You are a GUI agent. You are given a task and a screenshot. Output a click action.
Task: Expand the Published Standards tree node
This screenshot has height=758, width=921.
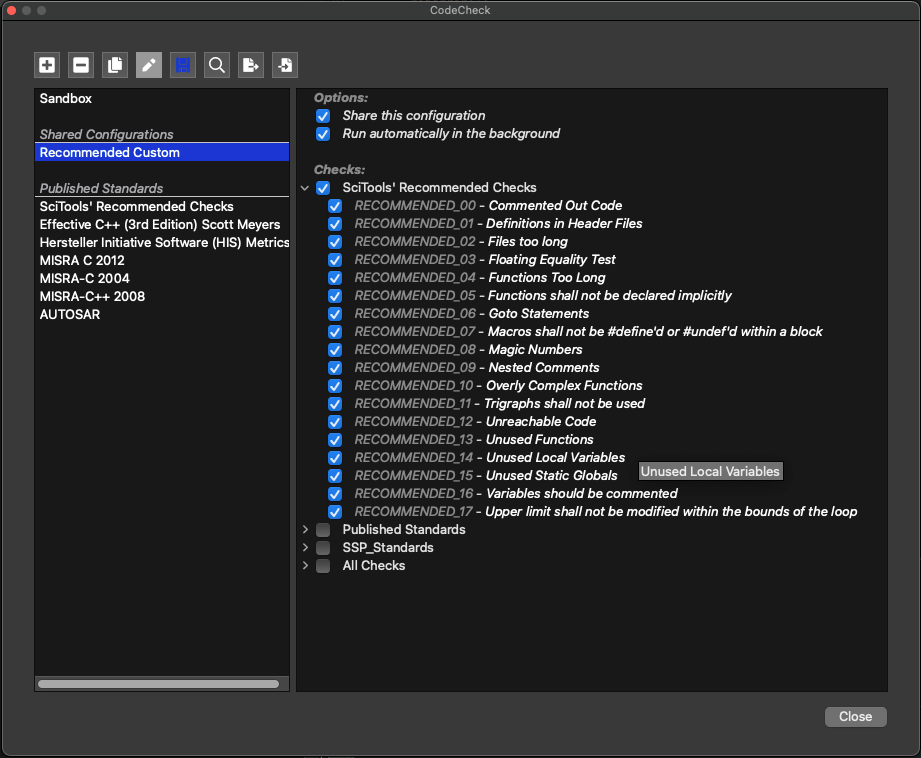(305, 529)
